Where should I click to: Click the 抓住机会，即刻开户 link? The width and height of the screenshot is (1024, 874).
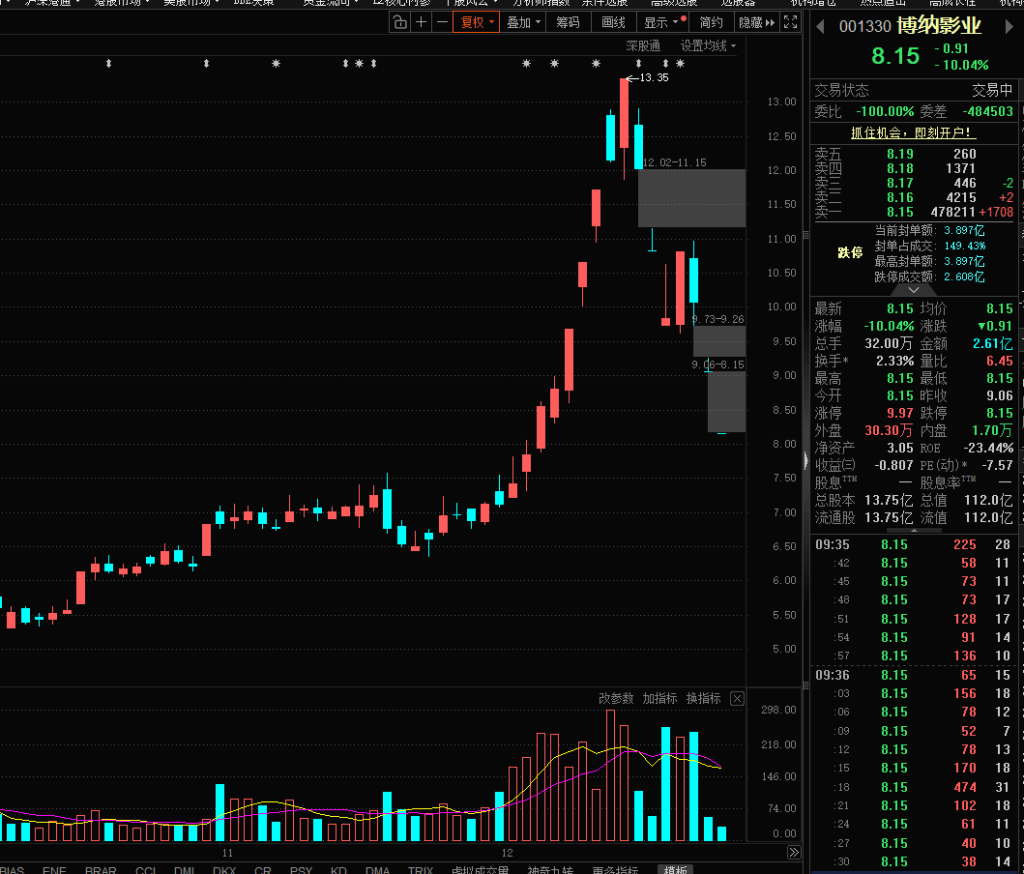pos(911,132)
